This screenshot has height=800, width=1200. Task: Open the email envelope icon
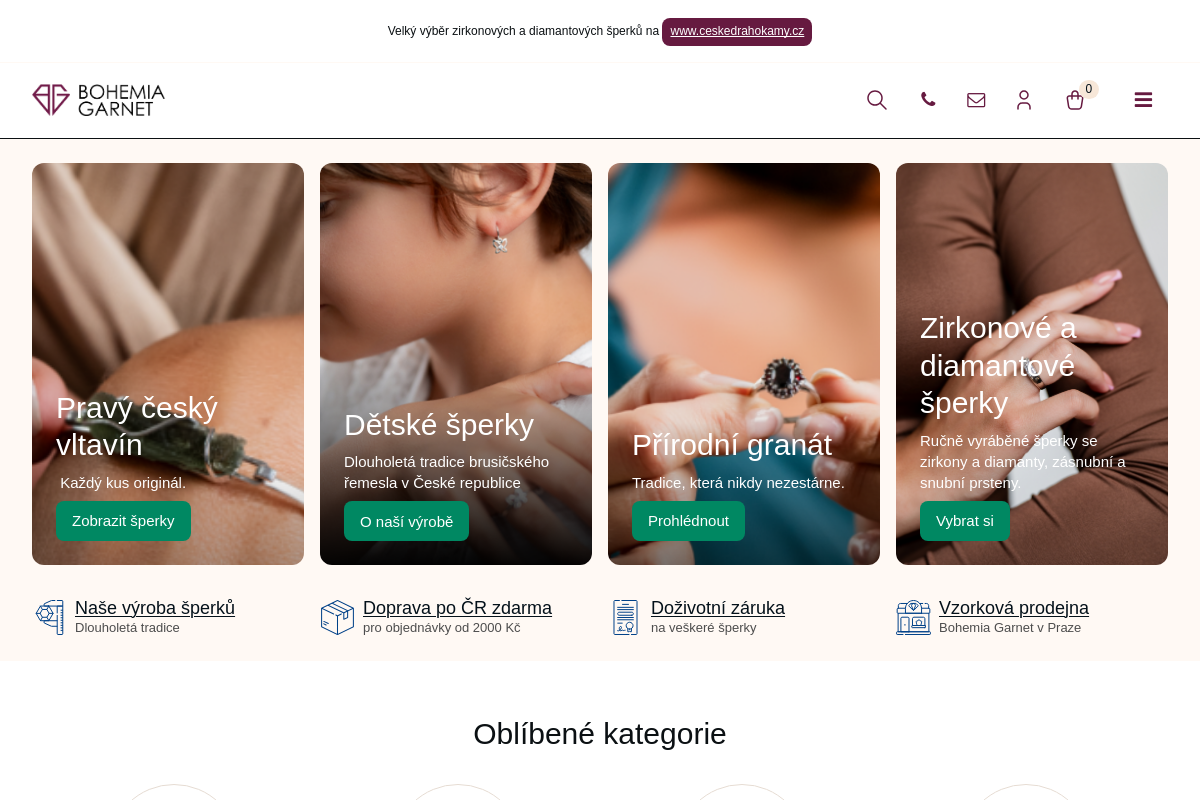tap(976, 100)
